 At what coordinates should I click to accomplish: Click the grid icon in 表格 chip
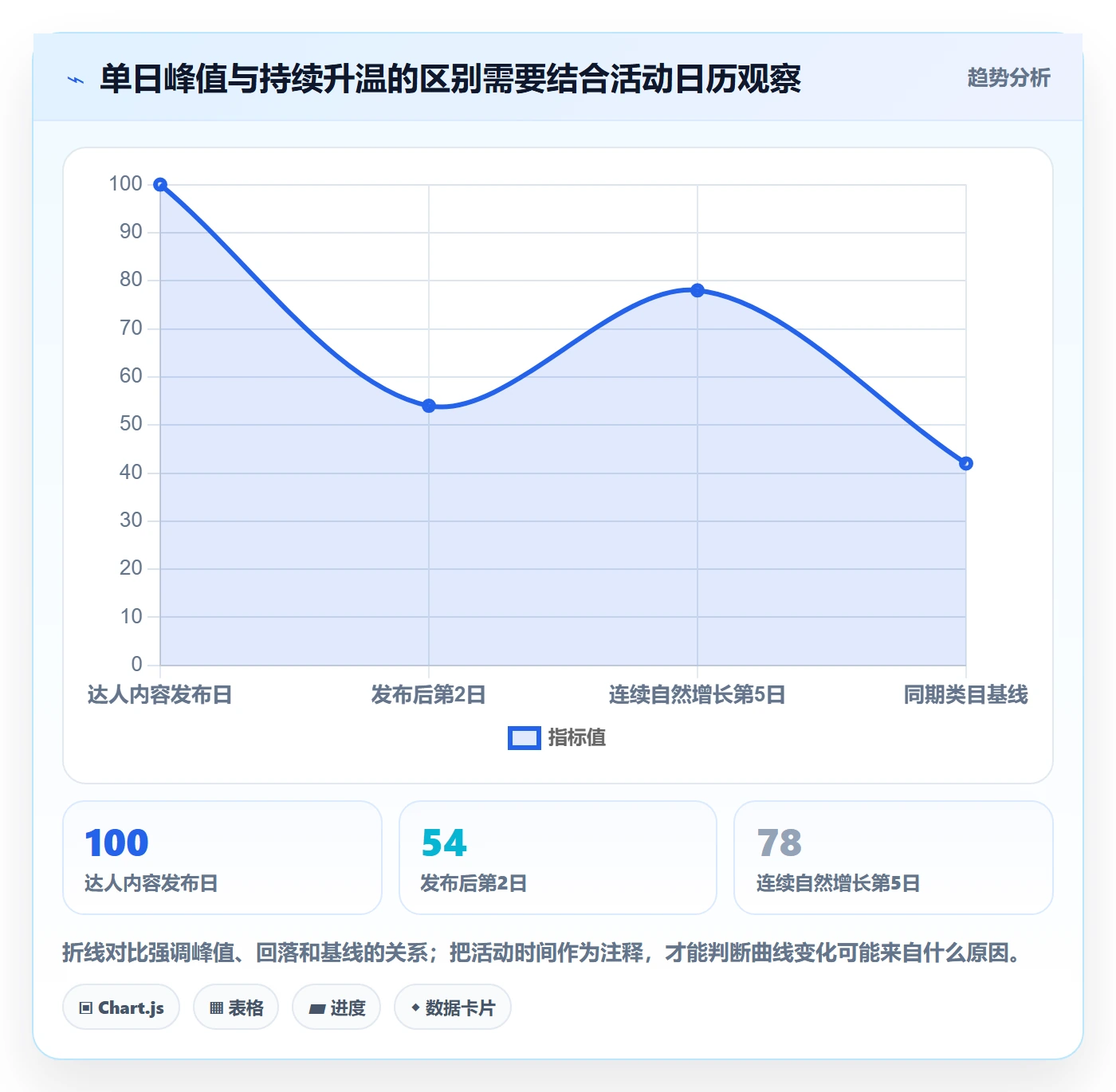216,1008
